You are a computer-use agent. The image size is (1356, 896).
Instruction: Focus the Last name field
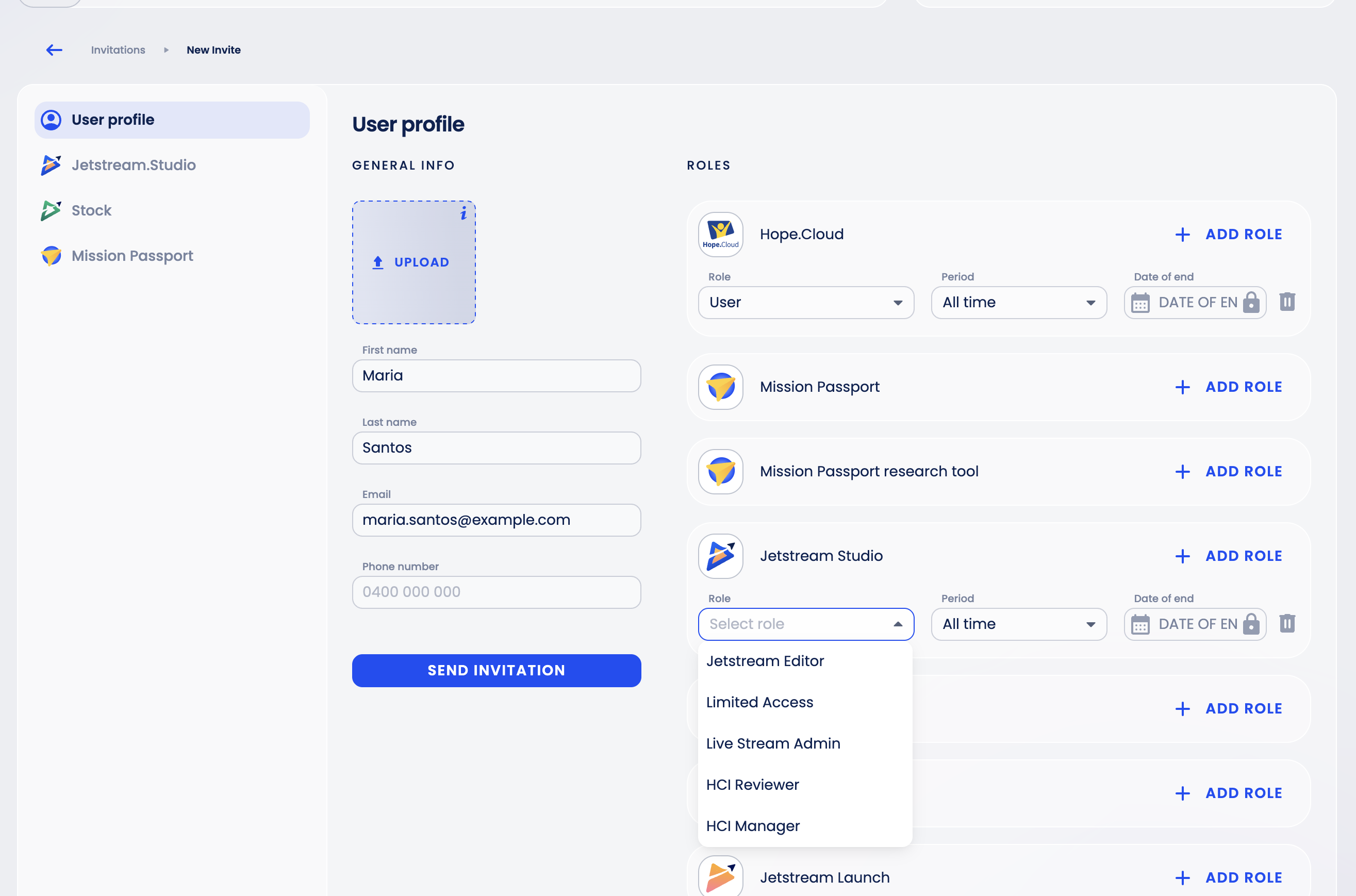click(496, 447)
